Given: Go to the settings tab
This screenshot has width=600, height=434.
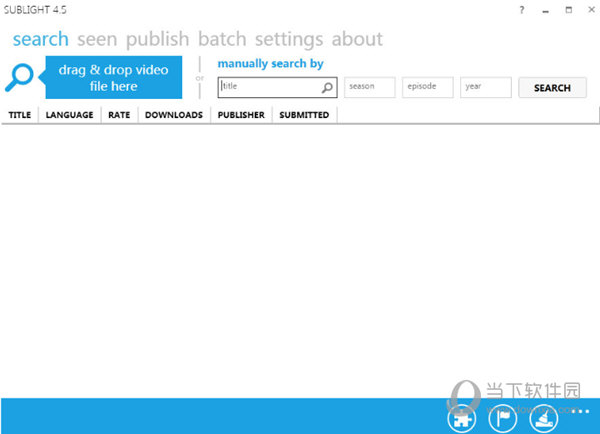Looking at the screenshot, I should point(289,39).
